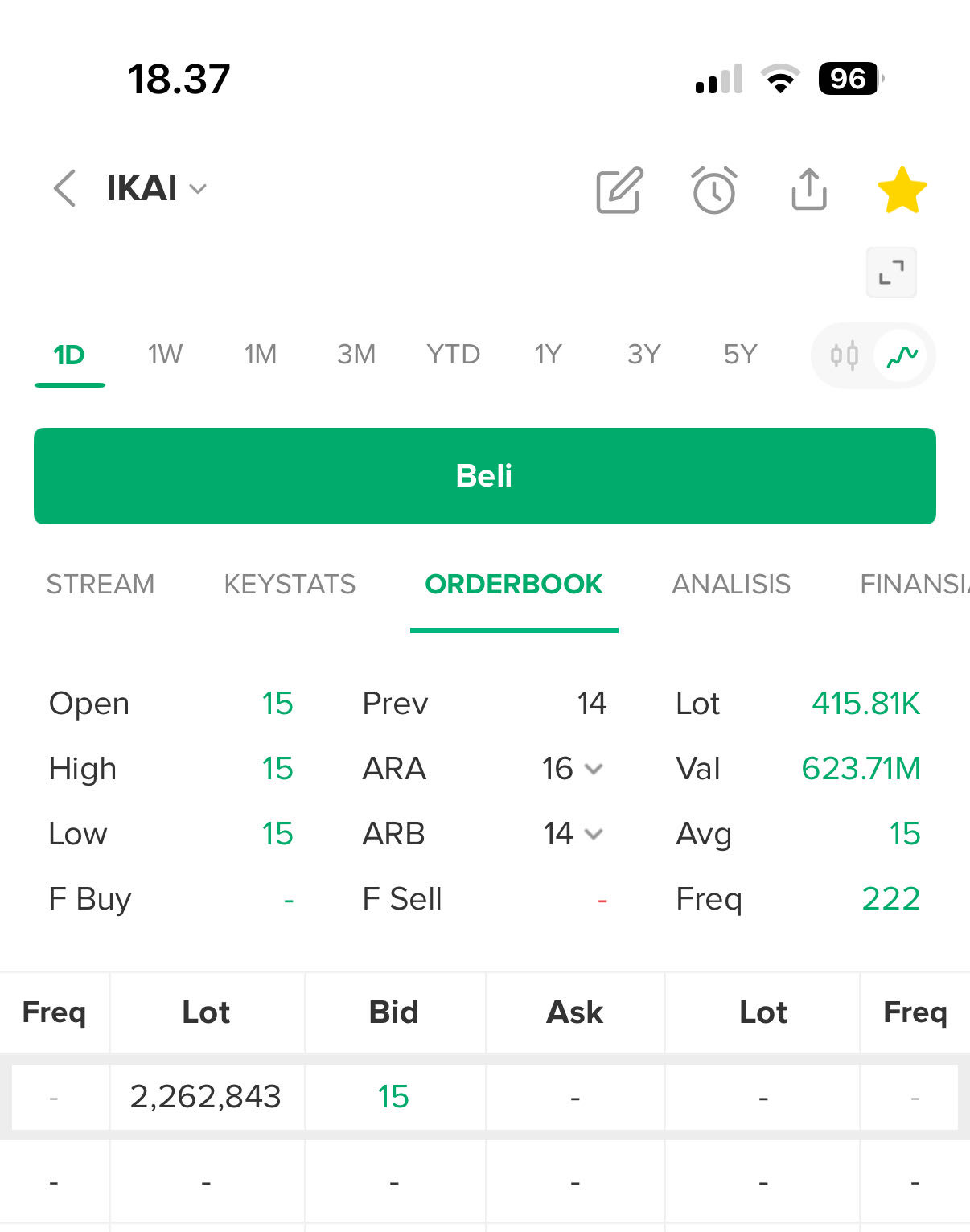Image resolution: width=970 pixels, height=1232 pixels.
Task: Switch to the STREAM tab
Action: tap(101, 585)
